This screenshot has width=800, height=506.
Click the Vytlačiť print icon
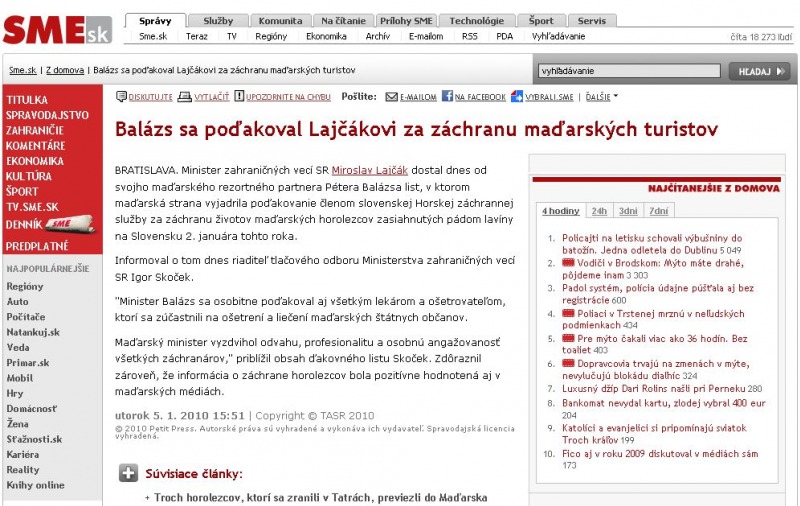[187, 97]
